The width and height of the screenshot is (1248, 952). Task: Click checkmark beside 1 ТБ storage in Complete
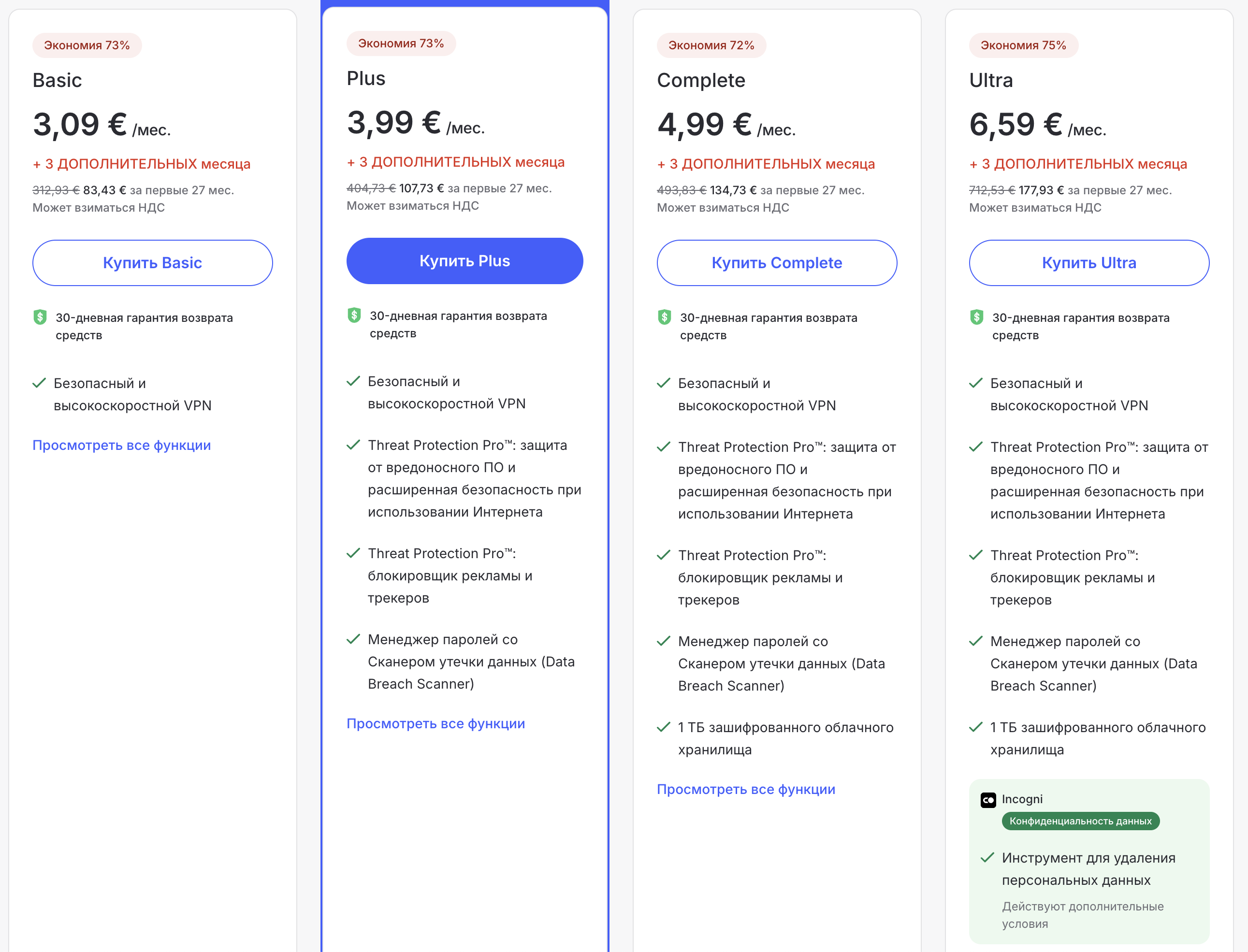coord(664,728)
